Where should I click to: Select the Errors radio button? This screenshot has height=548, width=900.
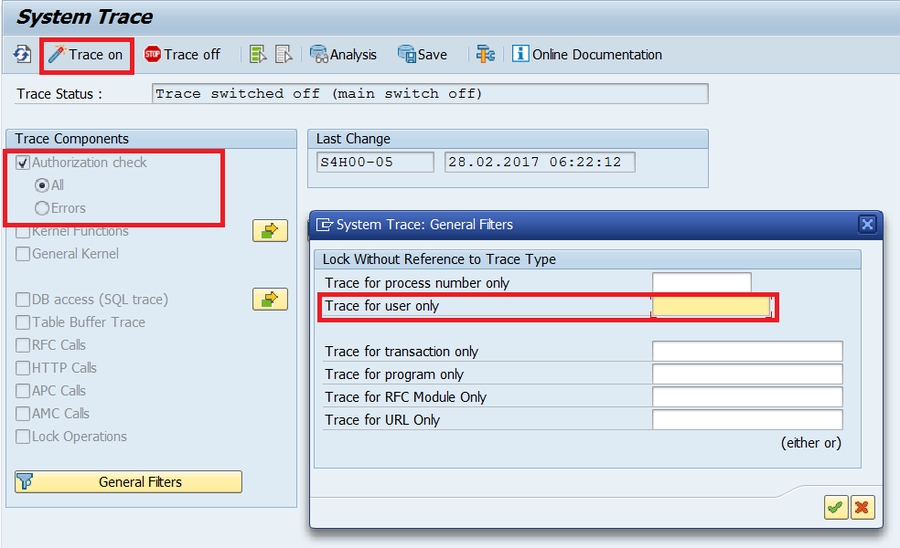tap(41, 208)
